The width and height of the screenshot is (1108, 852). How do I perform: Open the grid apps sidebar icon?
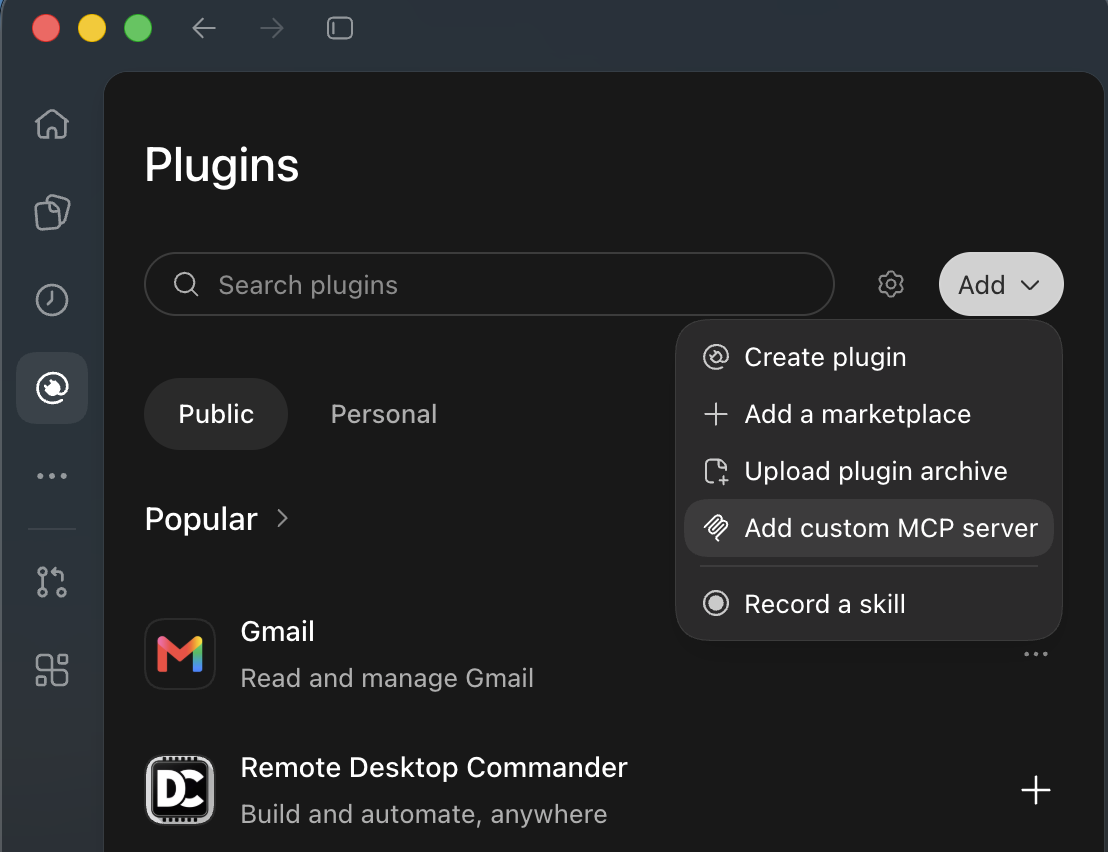coord(52,670)
